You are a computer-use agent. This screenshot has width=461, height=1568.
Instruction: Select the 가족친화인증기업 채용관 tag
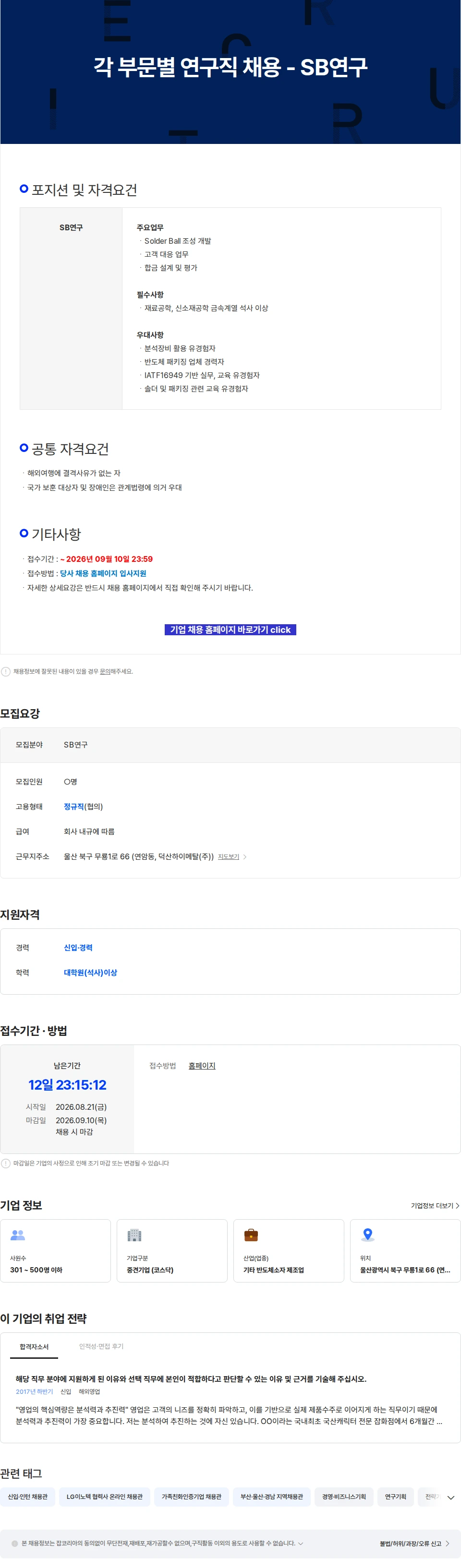click(x=191, y=1497)
